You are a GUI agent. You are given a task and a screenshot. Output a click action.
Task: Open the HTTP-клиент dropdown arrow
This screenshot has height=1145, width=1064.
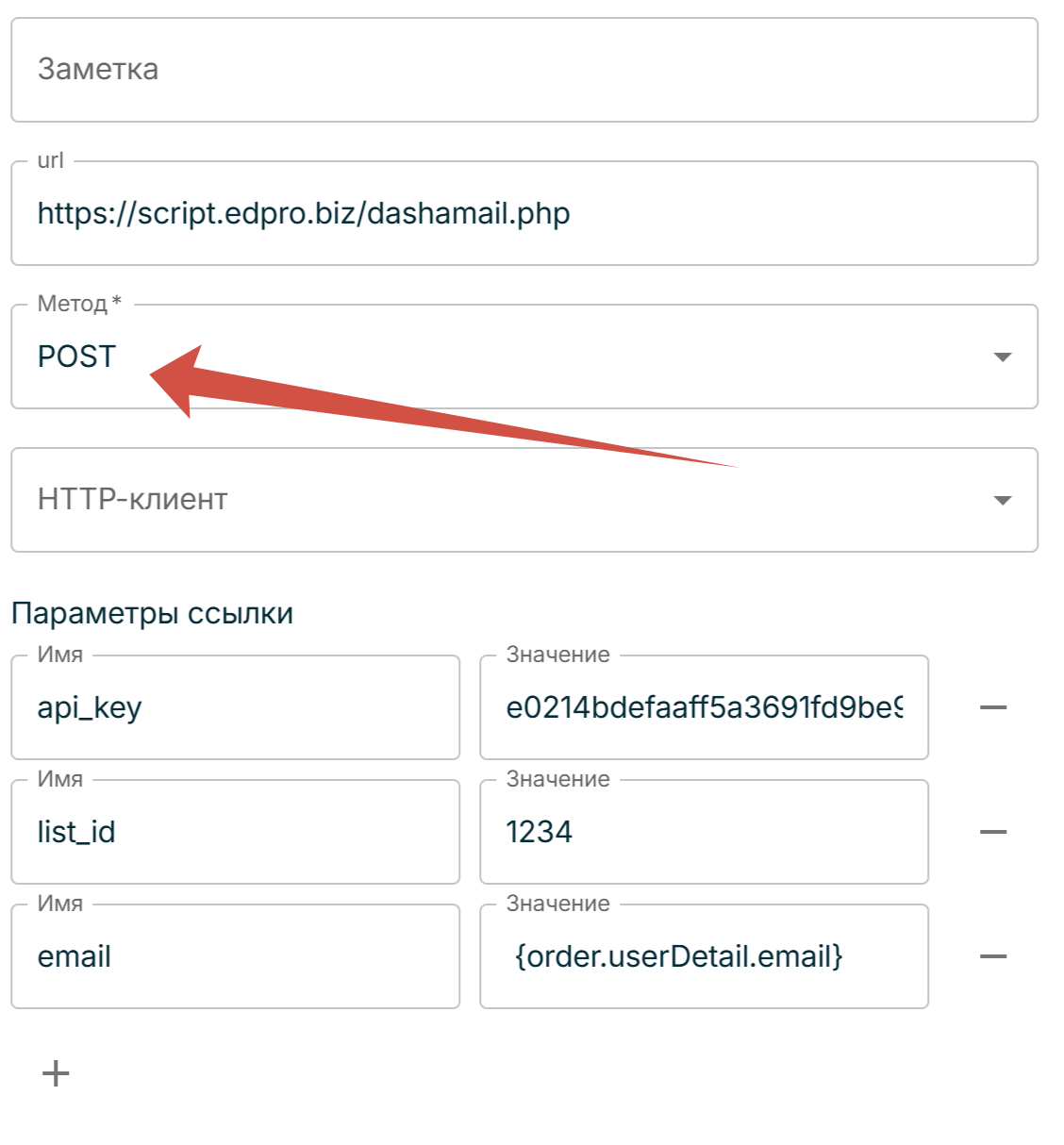(1003, 500)
